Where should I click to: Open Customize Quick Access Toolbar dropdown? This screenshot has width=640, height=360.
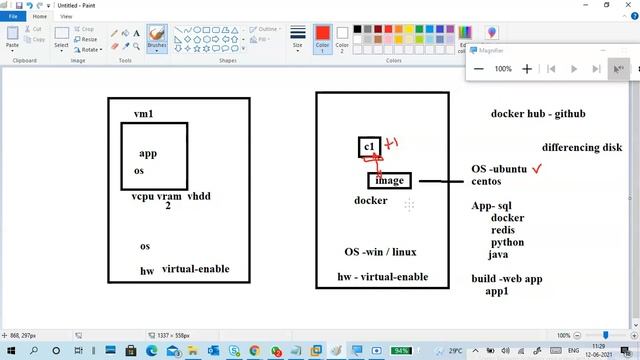[49, 6]
